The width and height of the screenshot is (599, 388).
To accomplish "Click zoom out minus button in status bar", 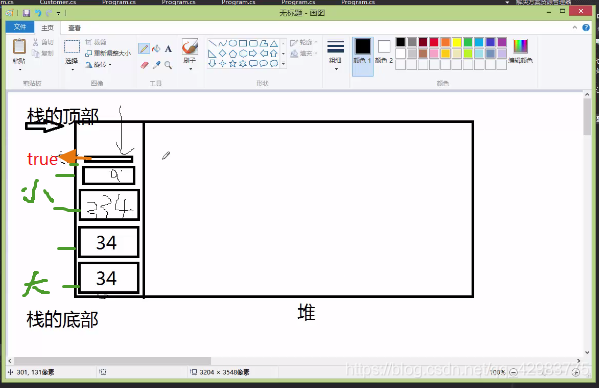I will pyautogui.click(x=514, y=372).
